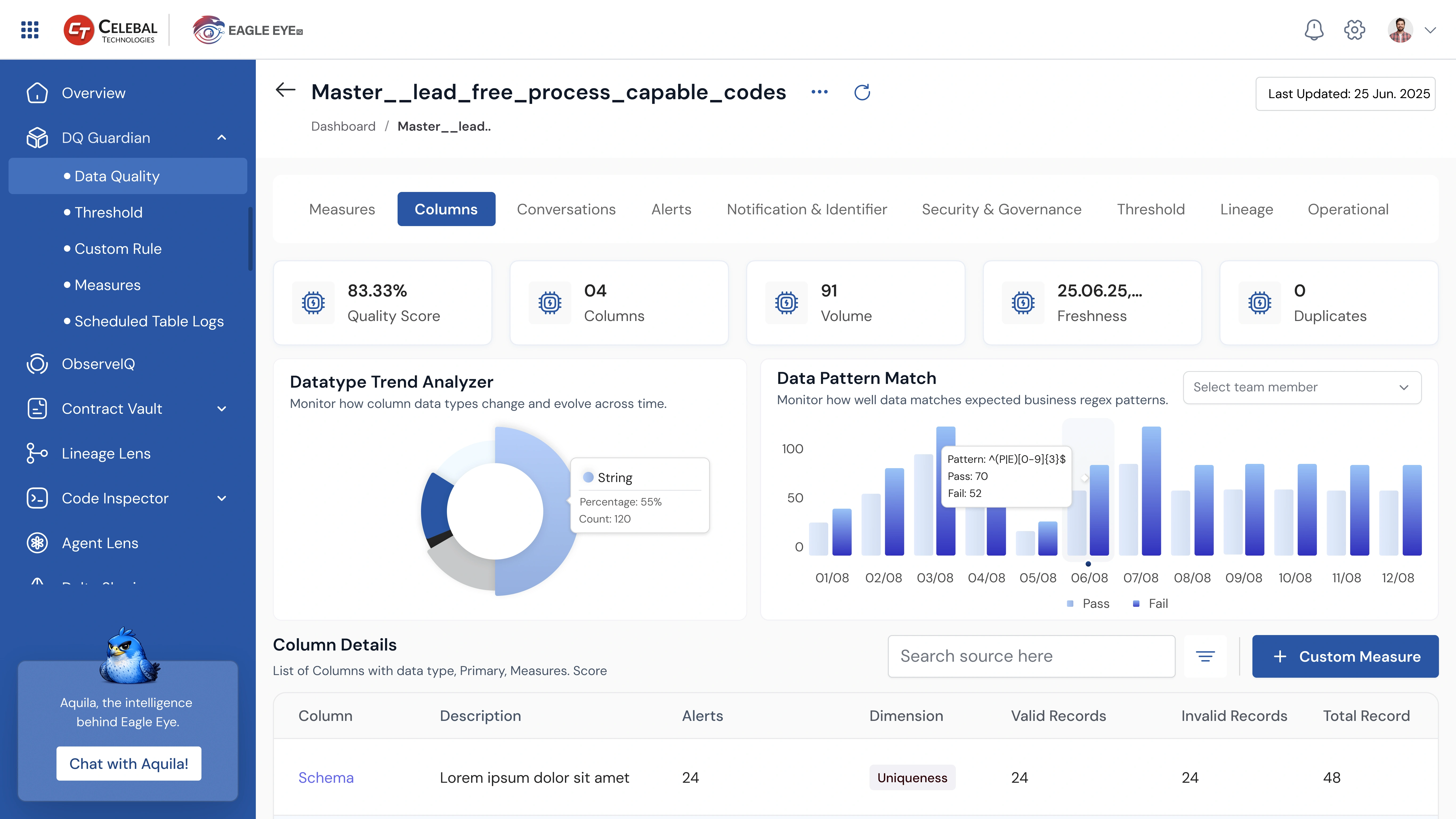The image size is (1456, 819).
Task: Click the Search source here field
Action: pos(1032,656)
